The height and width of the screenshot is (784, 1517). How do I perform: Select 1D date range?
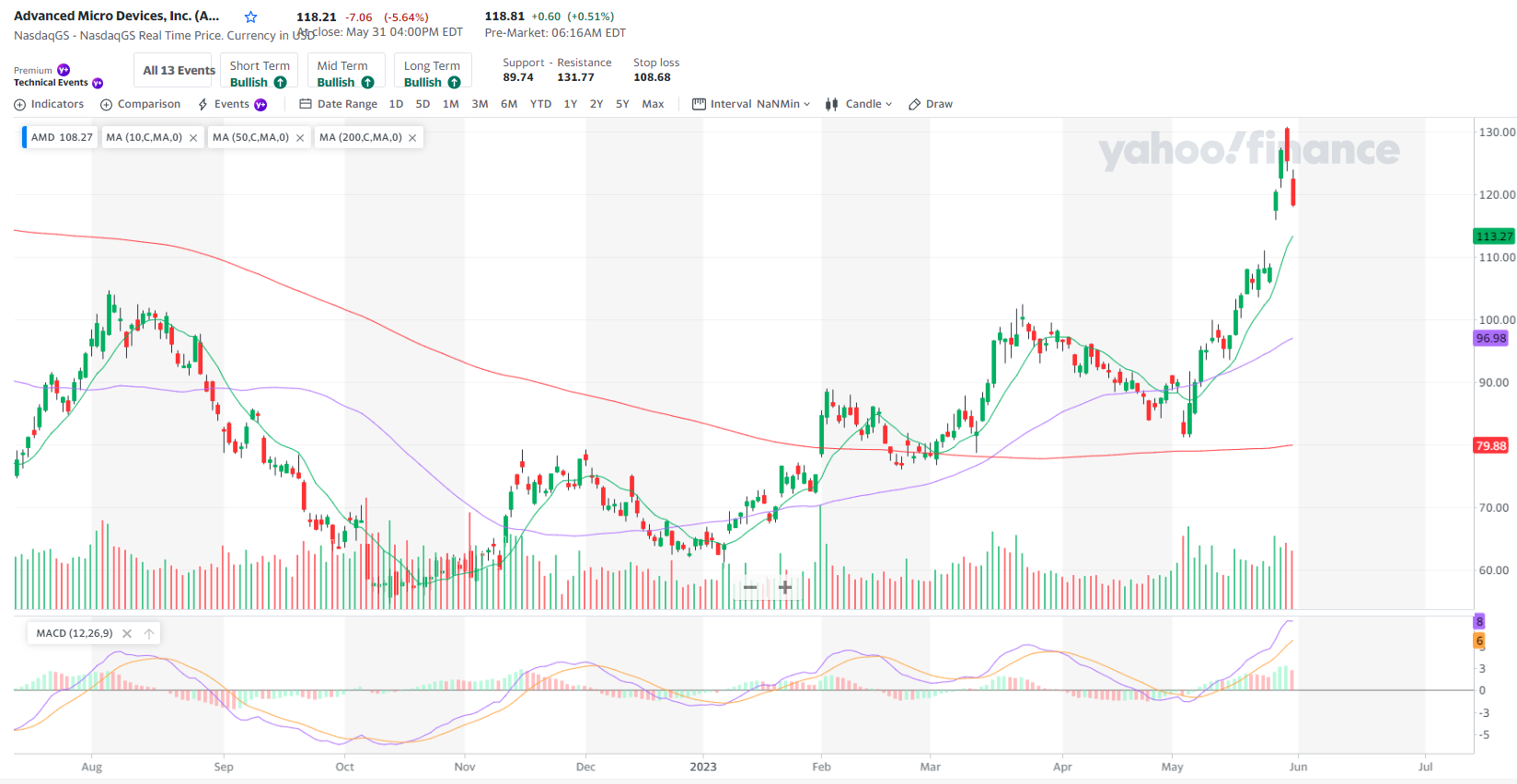[x=396, y=104]
